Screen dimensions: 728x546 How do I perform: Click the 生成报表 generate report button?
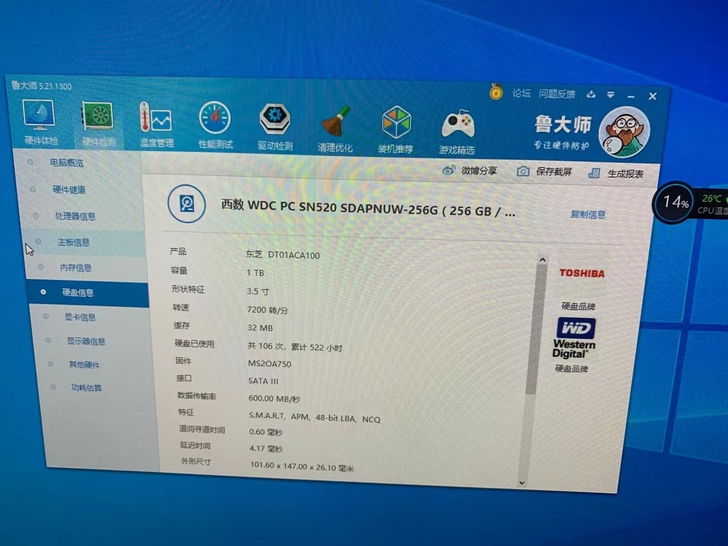coord(616,174)
